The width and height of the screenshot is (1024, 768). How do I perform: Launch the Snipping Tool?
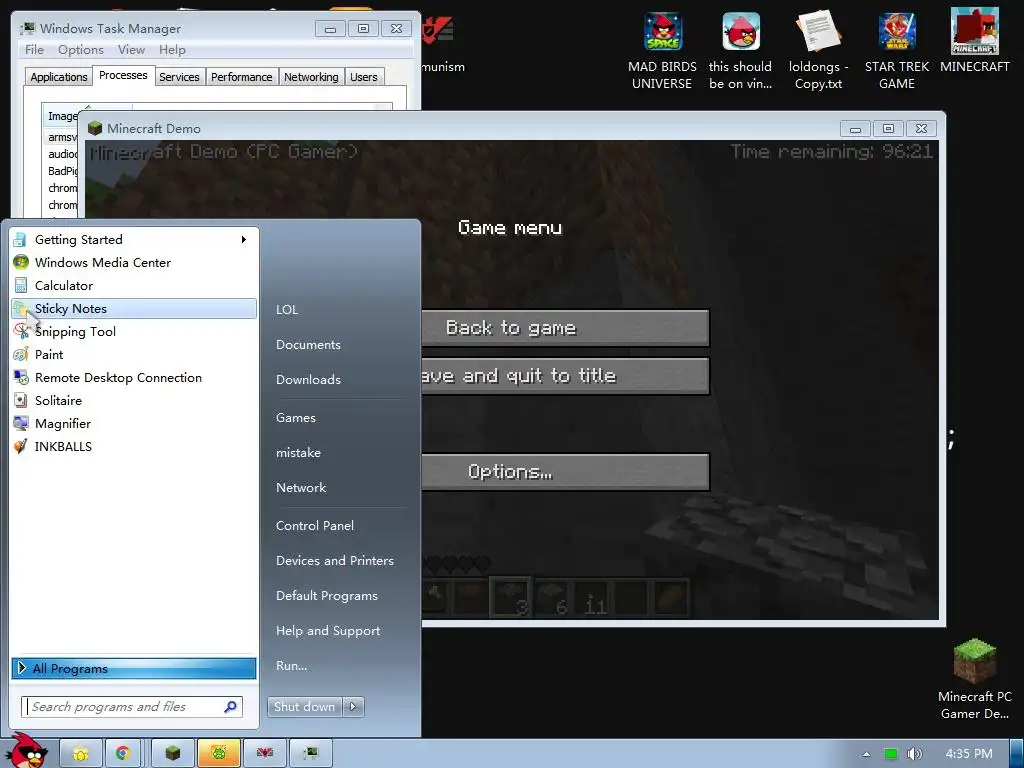(134, 332)
